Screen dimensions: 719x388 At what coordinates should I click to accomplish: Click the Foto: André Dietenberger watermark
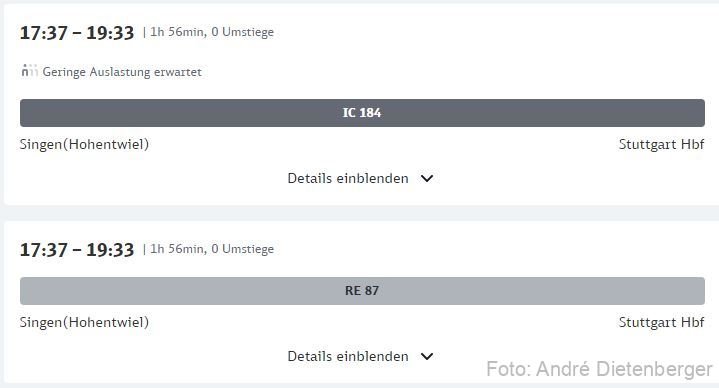tap(599, 369)
